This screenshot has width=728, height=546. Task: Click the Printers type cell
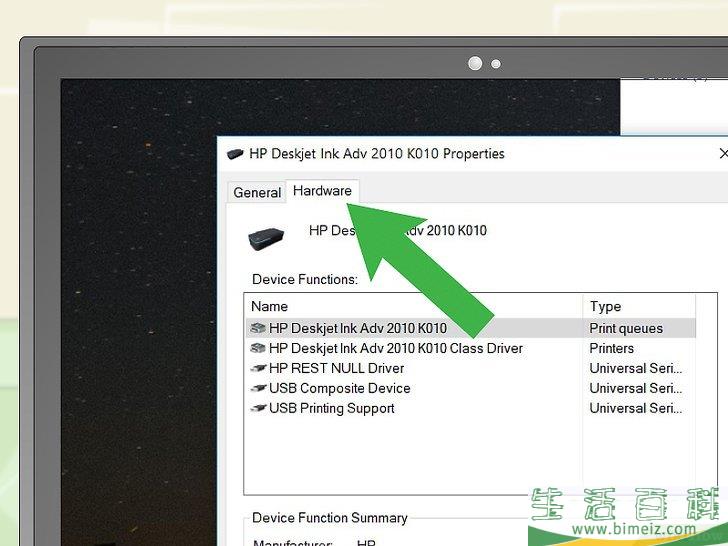(611, 348)
